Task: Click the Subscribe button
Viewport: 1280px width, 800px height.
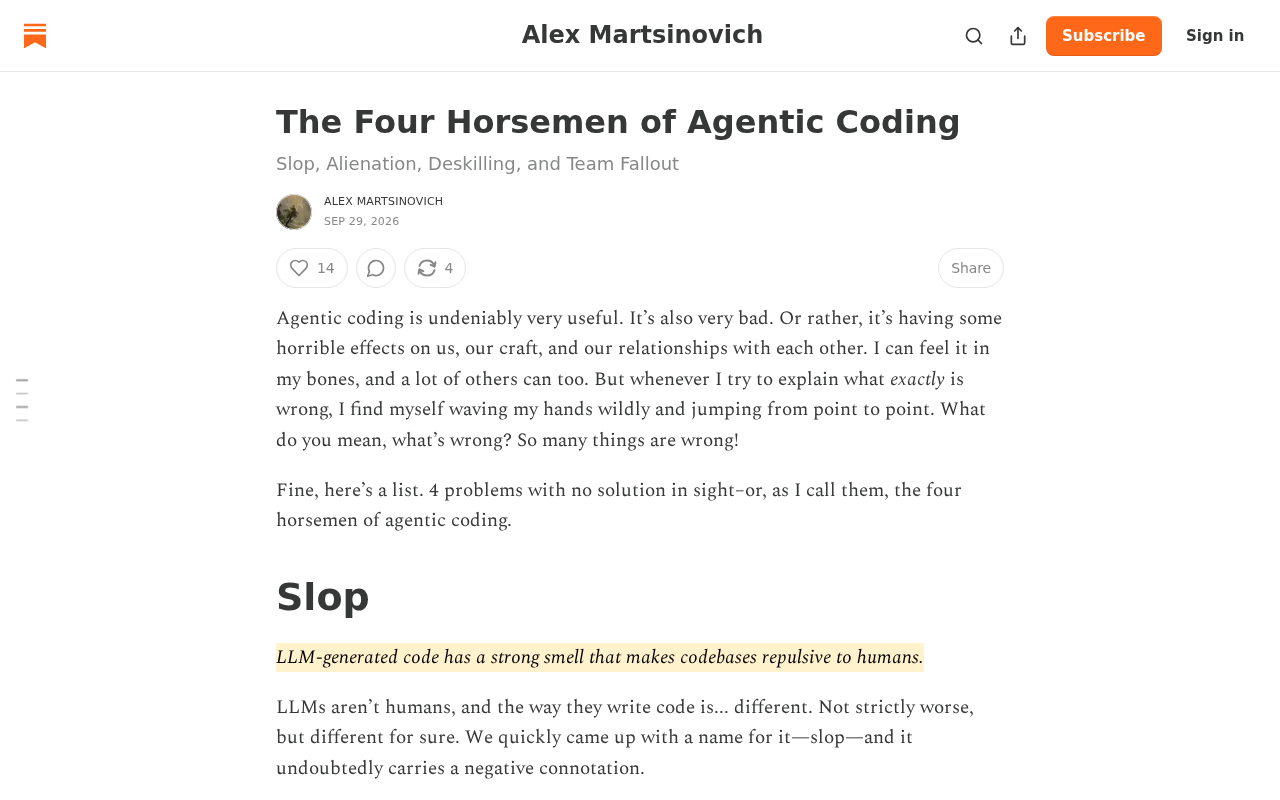Action: (x=1104, y=36)
